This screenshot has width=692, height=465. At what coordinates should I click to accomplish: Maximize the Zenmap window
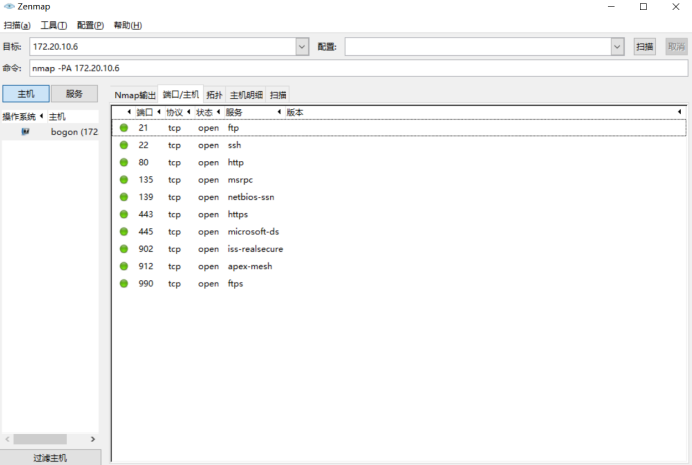click(x=643, y=7)
